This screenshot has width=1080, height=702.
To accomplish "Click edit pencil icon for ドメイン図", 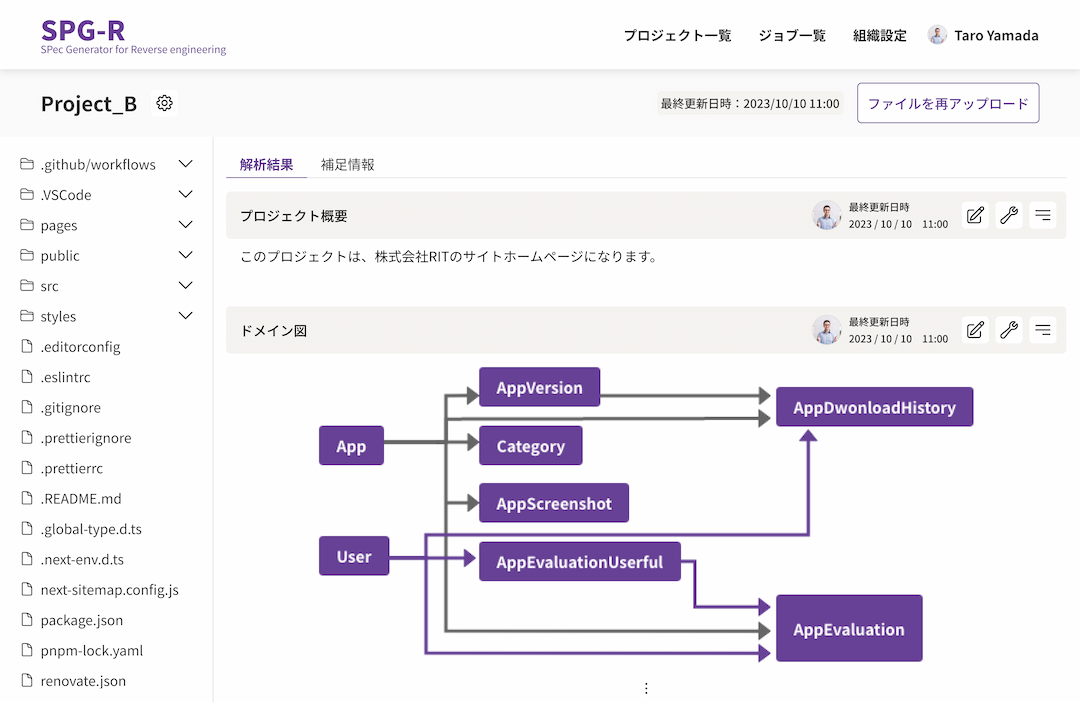I will point(975,330).
